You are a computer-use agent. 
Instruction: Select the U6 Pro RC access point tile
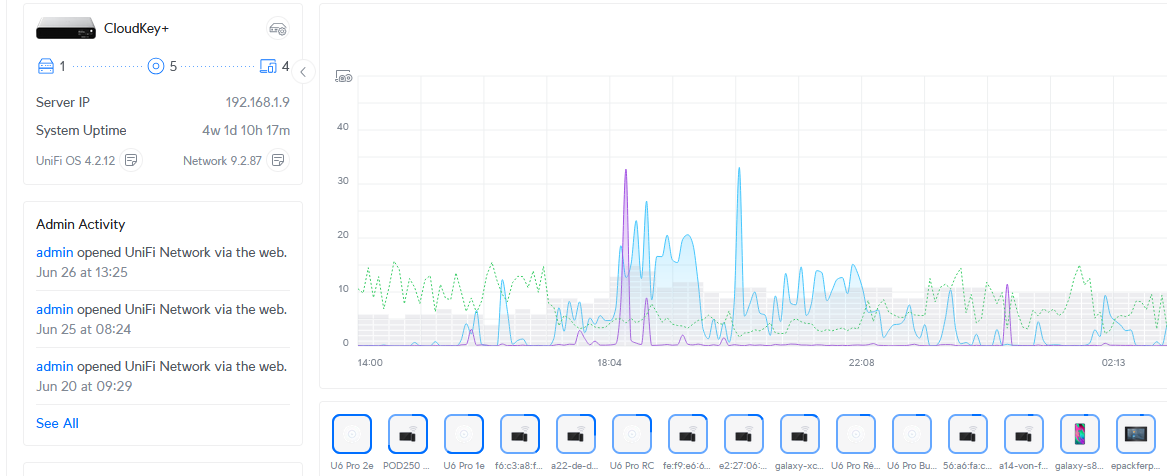pyautogui.click(x=632, y=434)
